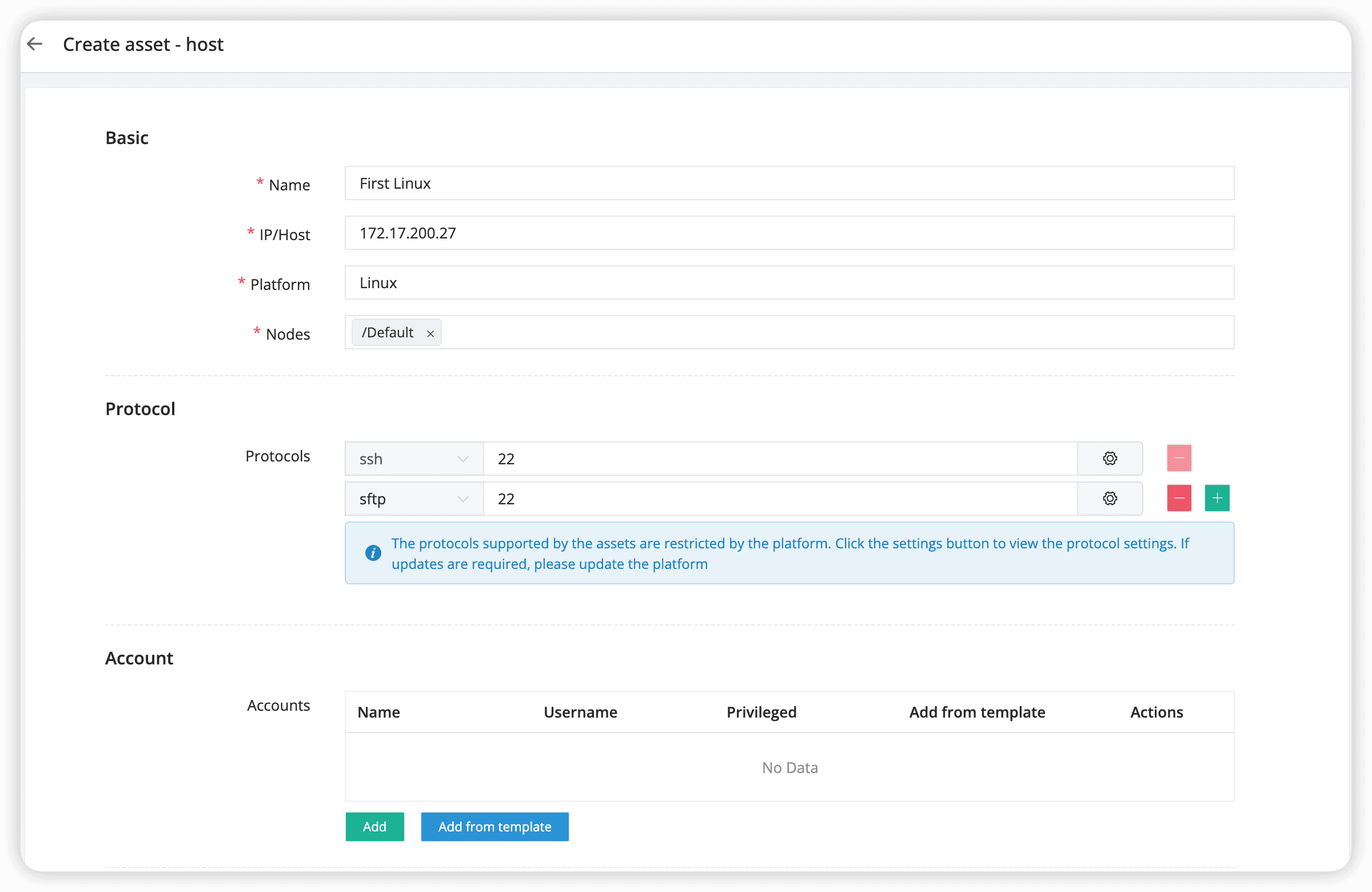The height and width of the screenshot is (892, 1372).
Task: Click the blue info icon in notice
Action: (x=373, y=553)
